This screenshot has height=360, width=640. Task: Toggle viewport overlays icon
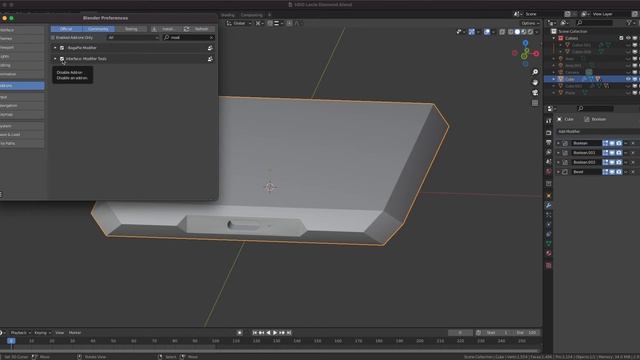pos(487,32)
